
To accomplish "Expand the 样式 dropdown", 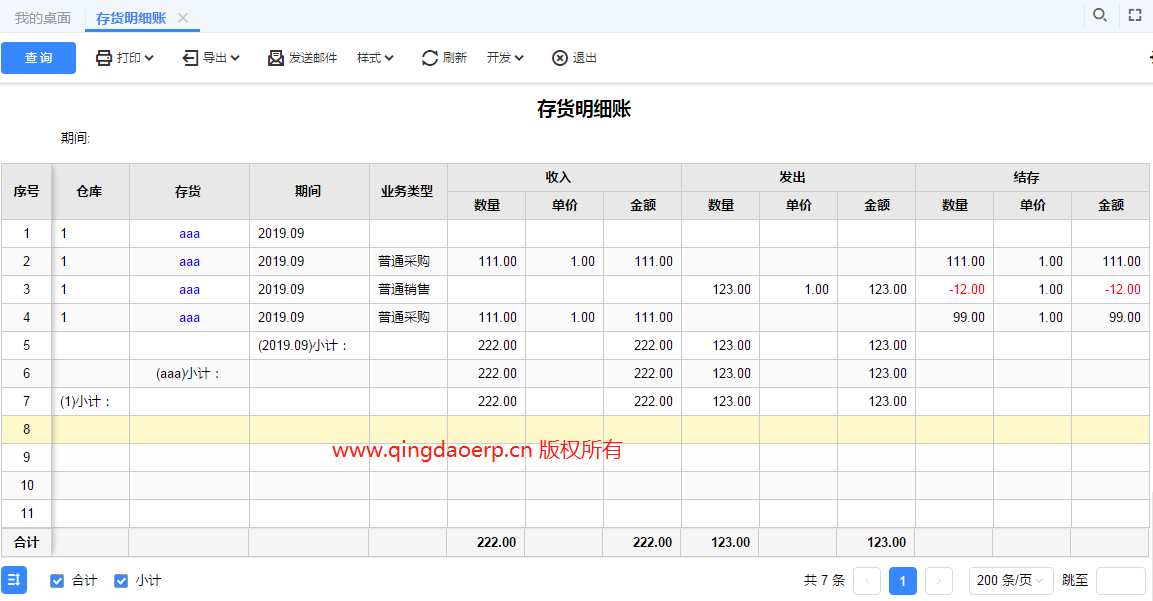I will 375,58.
